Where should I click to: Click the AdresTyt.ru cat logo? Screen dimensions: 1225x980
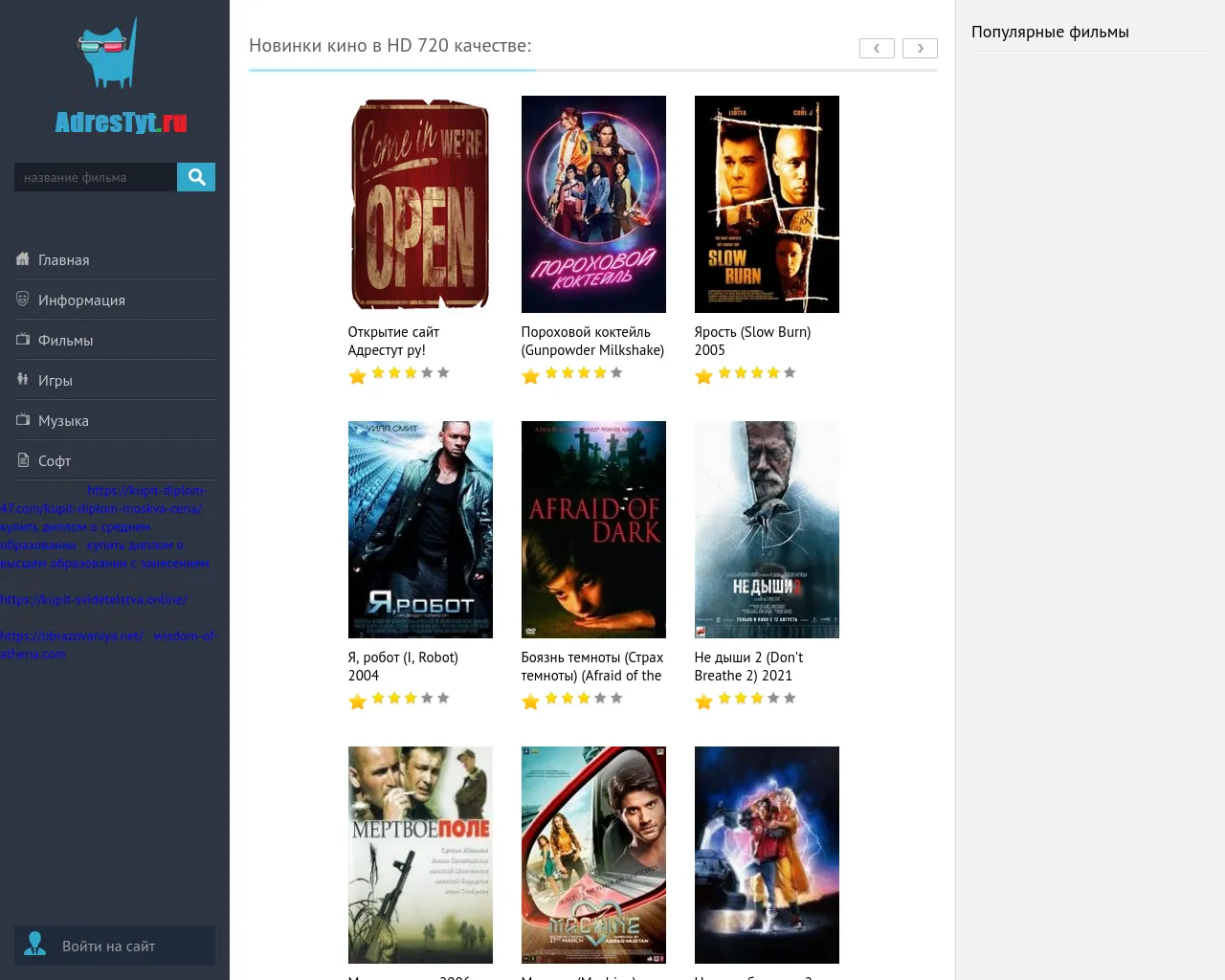120,76
